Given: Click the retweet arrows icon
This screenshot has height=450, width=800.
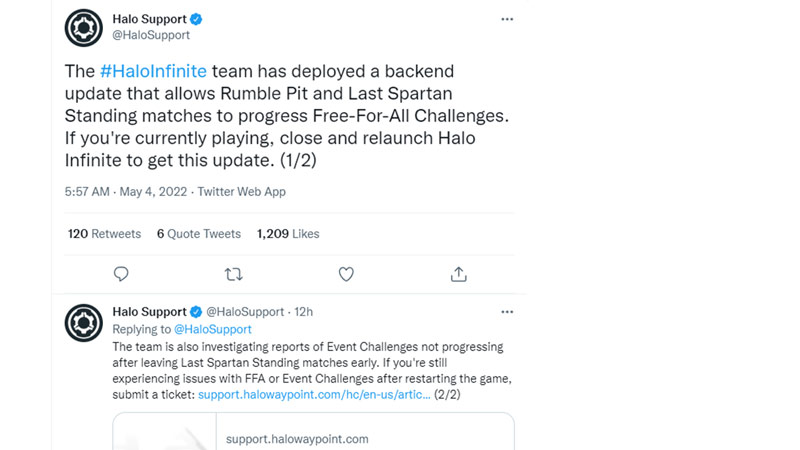Looking at the screenshot, I should coord(233,274).
